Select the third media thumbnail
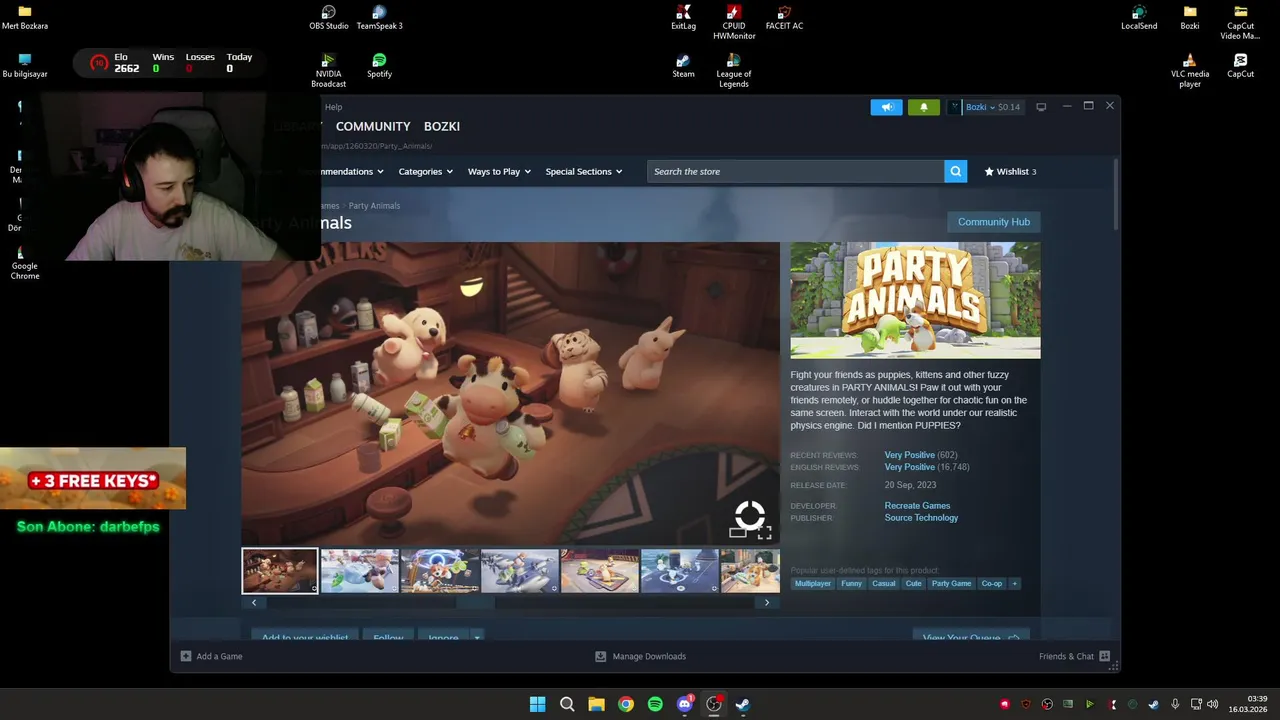 [440, 571]
